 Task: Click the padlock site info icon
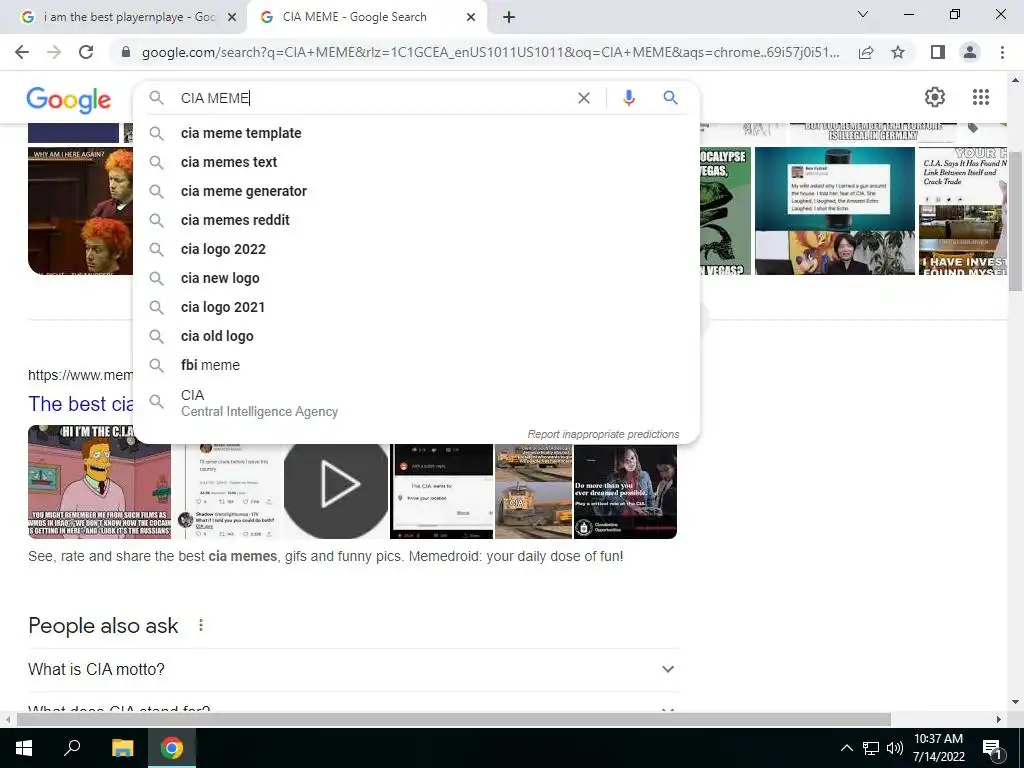(x=126, y=52)
